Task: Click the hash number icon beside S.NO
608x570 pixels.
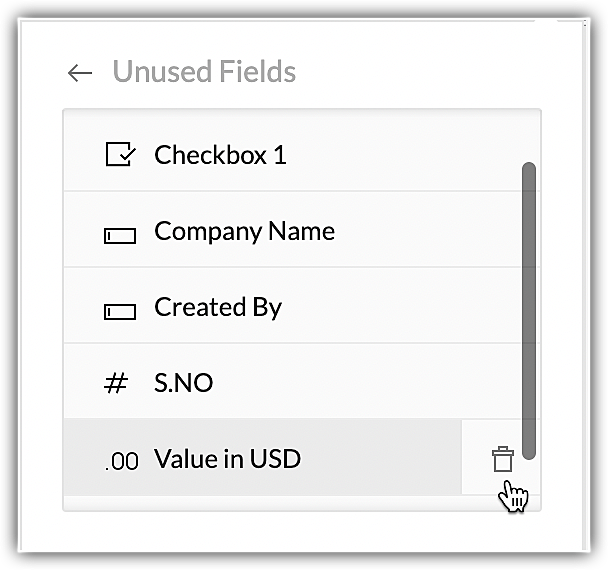Action: click(117, 383)
